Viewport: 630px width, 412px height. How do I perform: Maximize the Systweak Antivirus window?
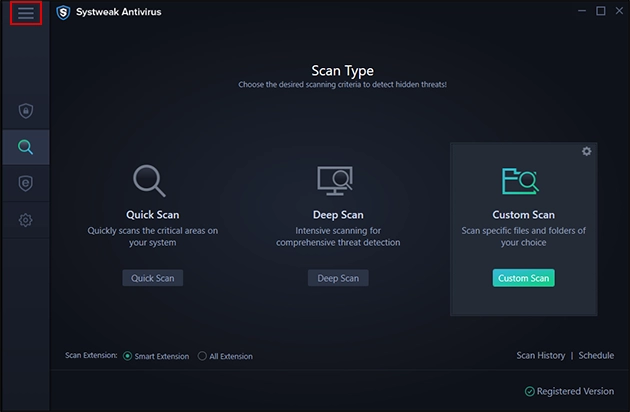click(600, 12)
